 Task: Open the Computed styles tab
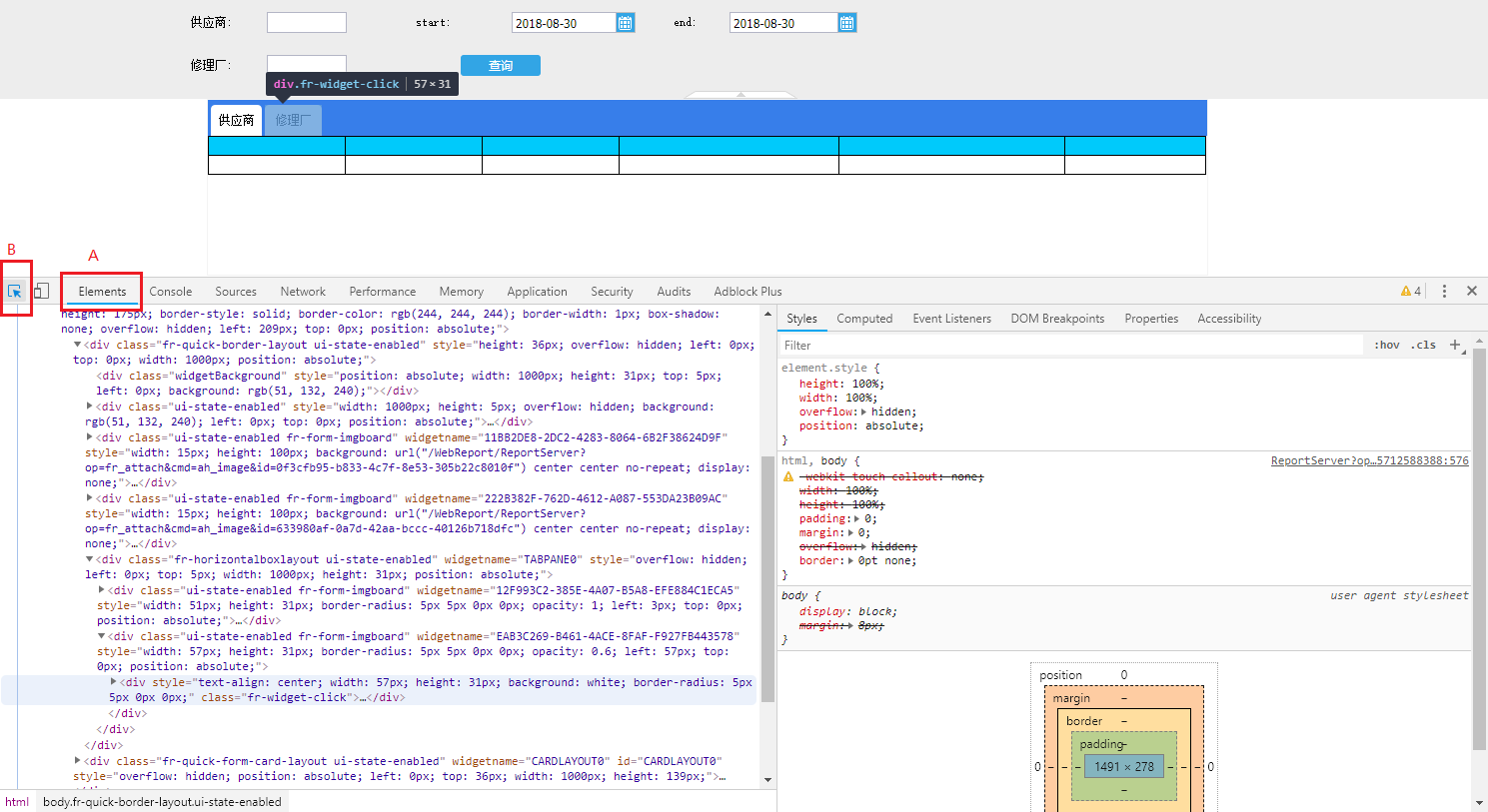pos(864,319)
